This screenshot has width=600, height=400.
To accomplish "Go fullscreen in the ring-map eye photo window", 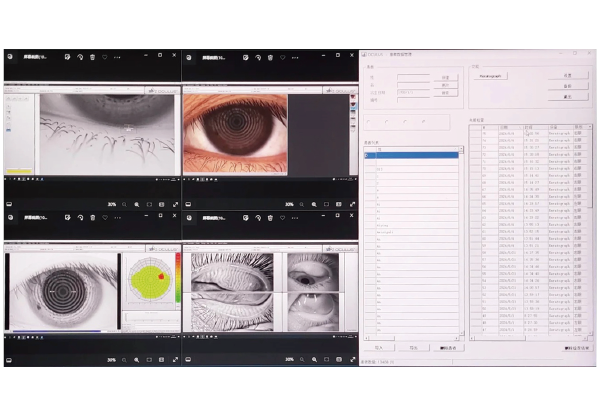I will pos(175,360).
